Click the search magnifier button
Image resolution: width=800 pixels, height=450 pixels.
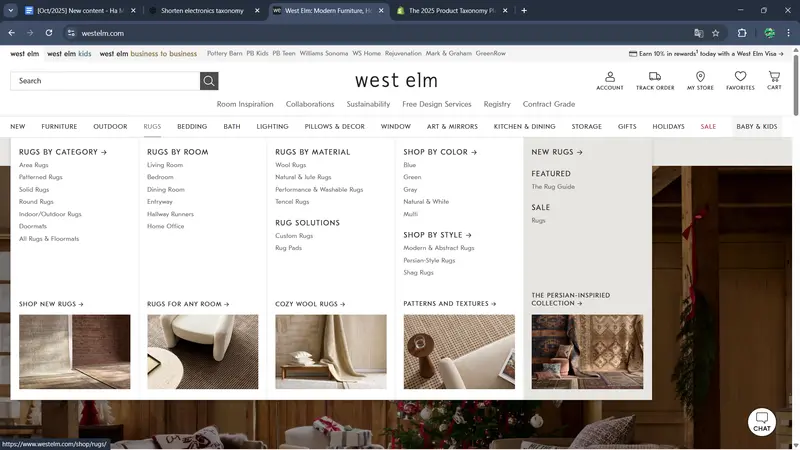click(x=209, y=81)
